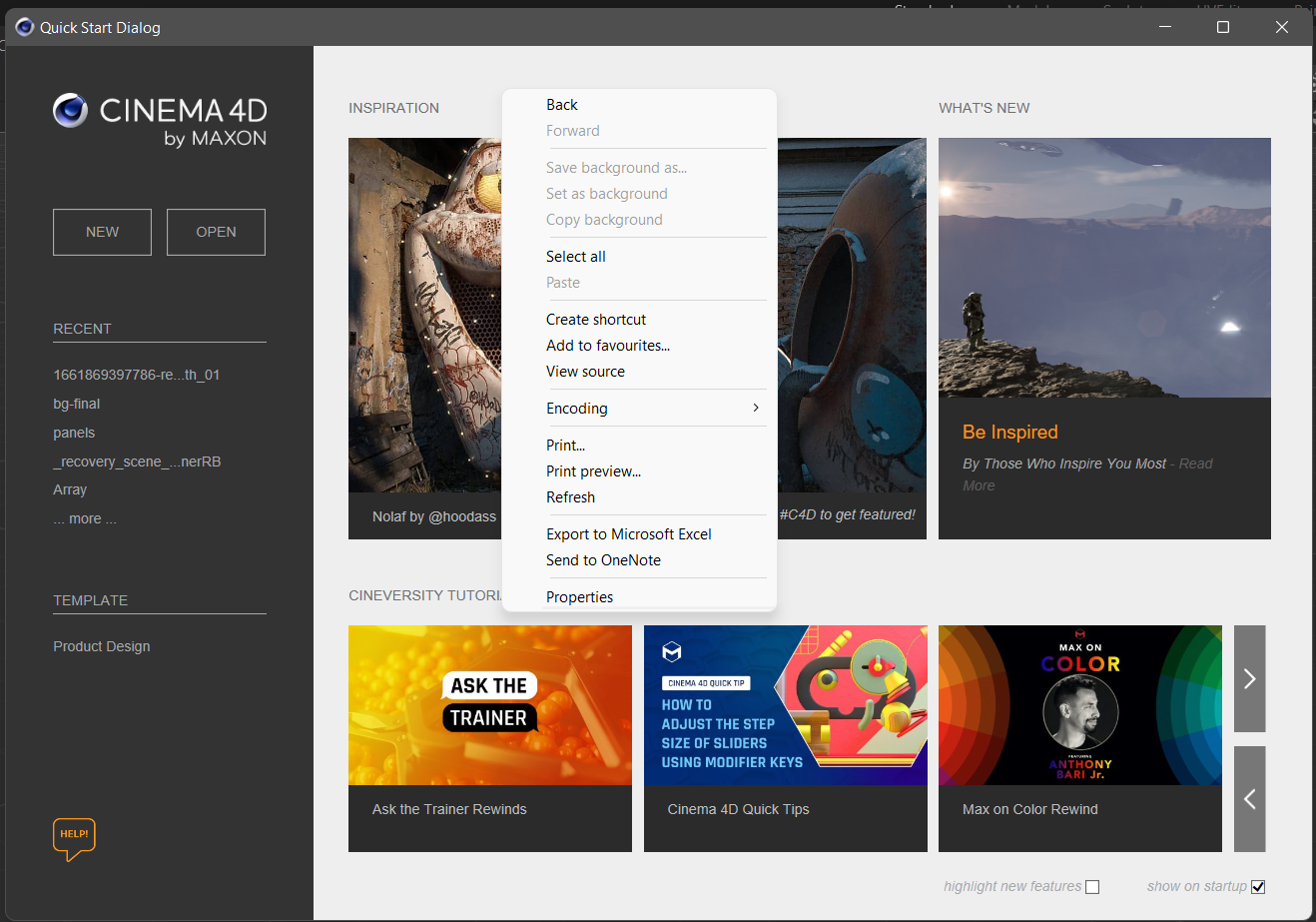Viewport: 1316px width, 922px height.
Task: Open the orange HELP speech bubble icon
Action: [74, 839]
